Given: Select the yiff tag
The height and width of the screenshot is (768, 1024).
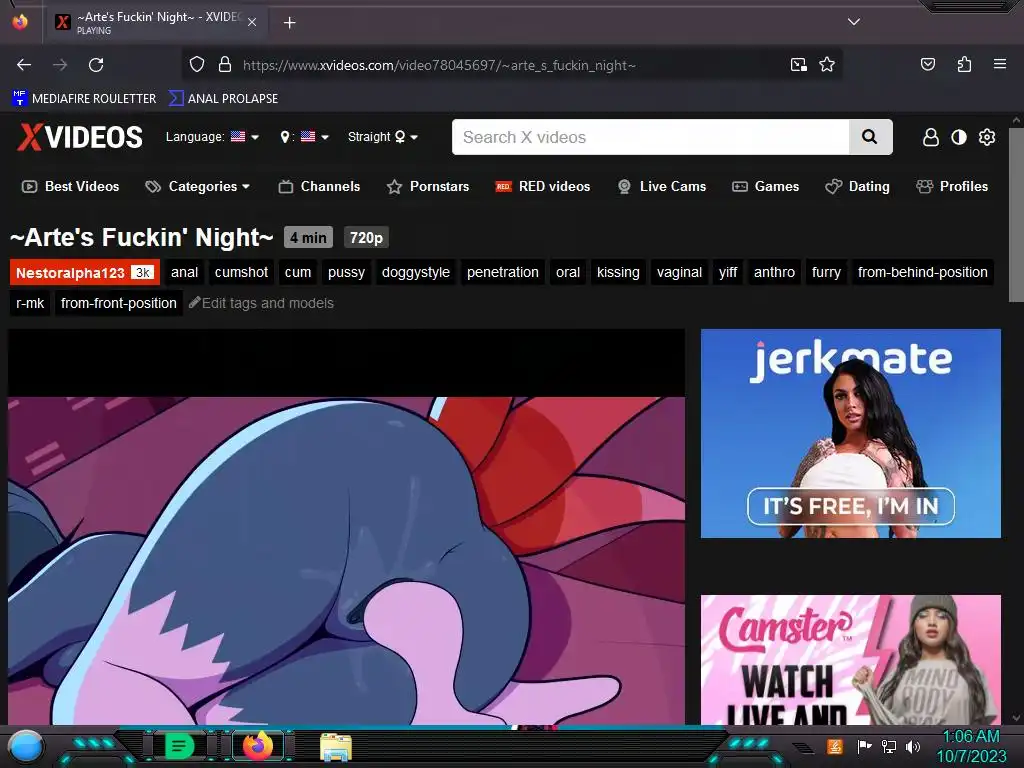Looking at the screenshot, I should click(x=728, y=272).
